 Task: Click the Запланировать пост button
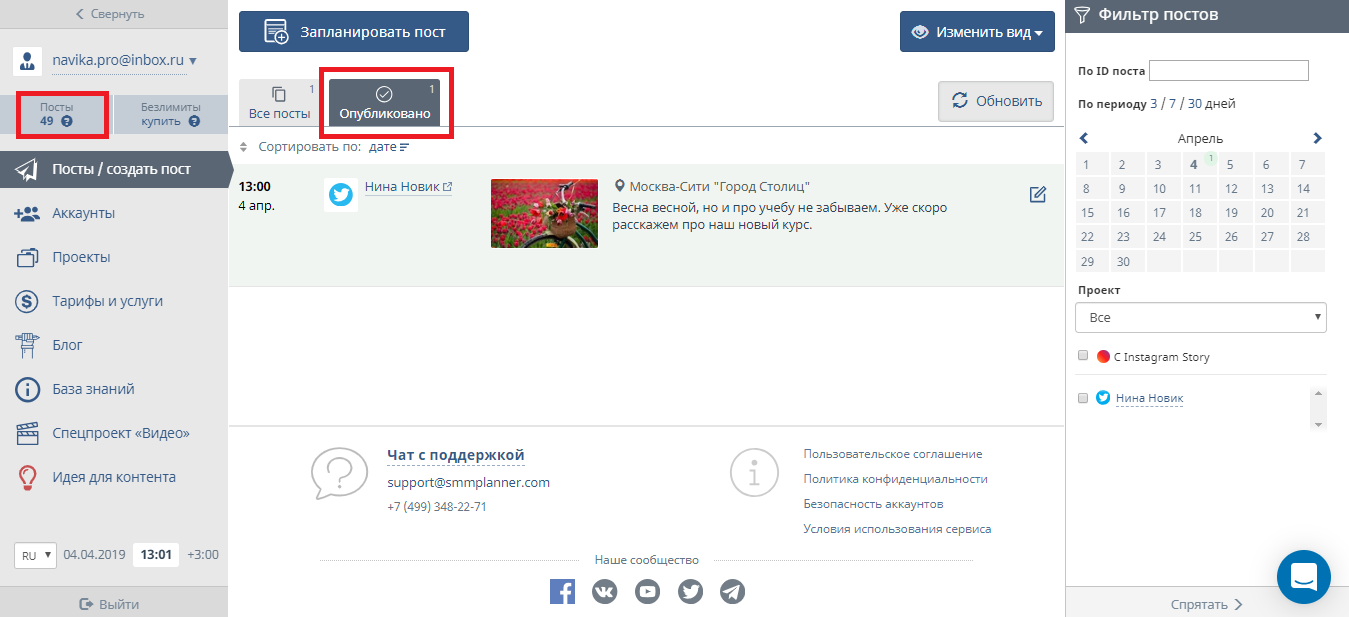pos(353,32)
